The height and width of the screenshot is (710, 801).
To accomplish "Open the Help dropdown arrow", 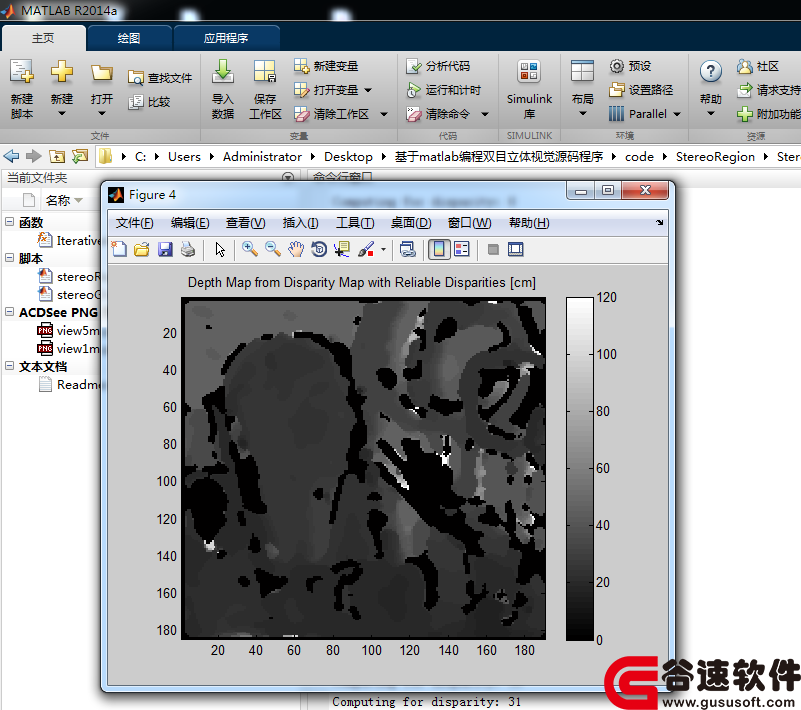I will [x=711, y=113].
